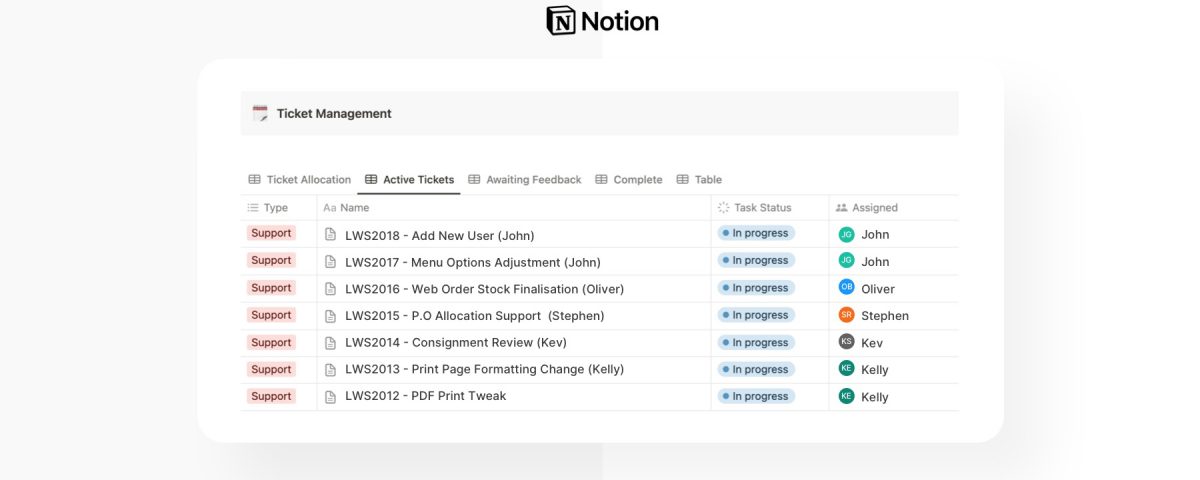Open the Awaiting Feedback tab
1200x480 pixels.
[x=524, y=180]
